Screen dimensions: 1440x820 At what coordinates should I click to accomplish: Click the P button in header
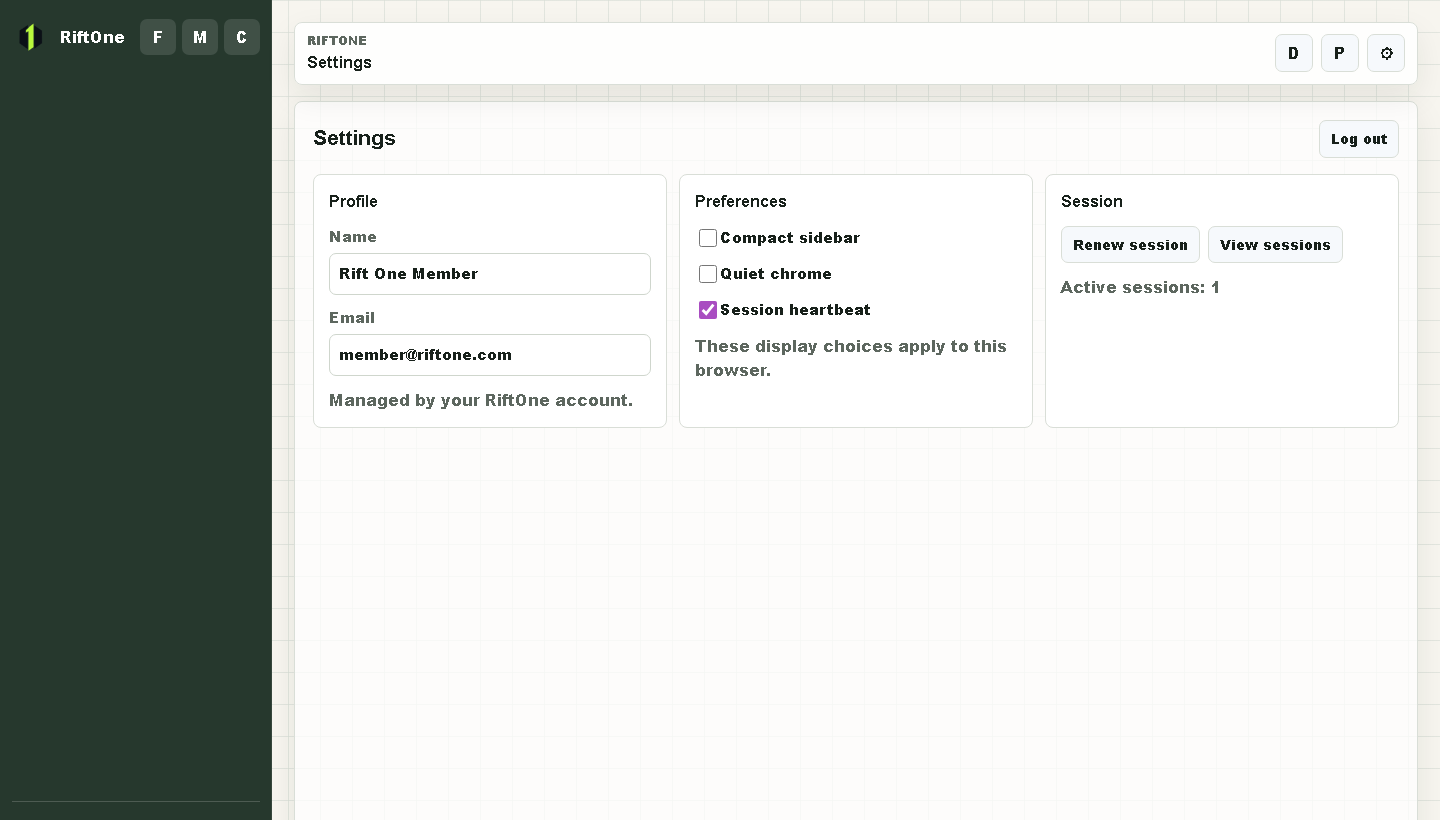pos(1340,53)
